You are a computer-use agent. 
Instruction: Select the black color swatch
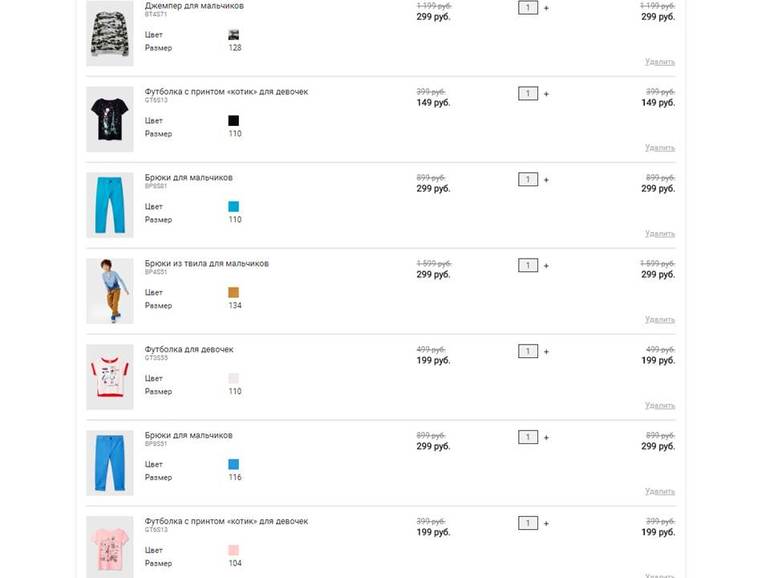pyautogui.click(x=234, y=121)
